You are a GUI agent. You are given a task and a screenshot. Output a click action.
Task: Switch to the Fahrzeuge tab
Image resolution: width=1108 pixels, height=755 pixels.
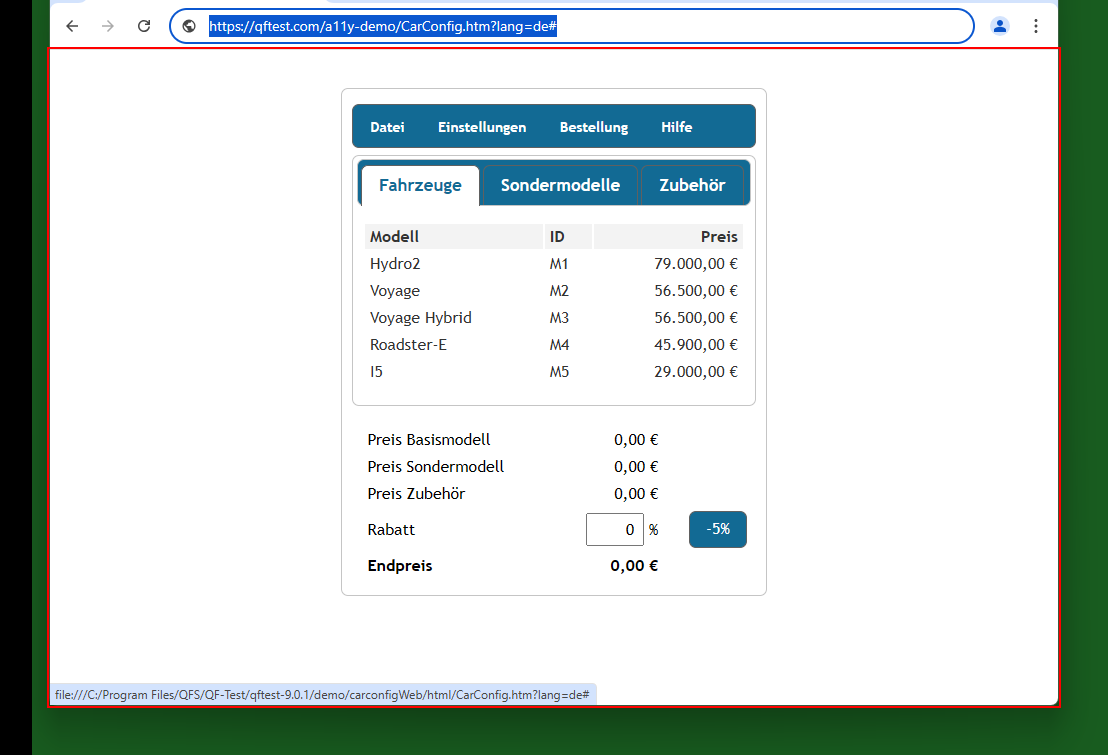coord(420,185)
